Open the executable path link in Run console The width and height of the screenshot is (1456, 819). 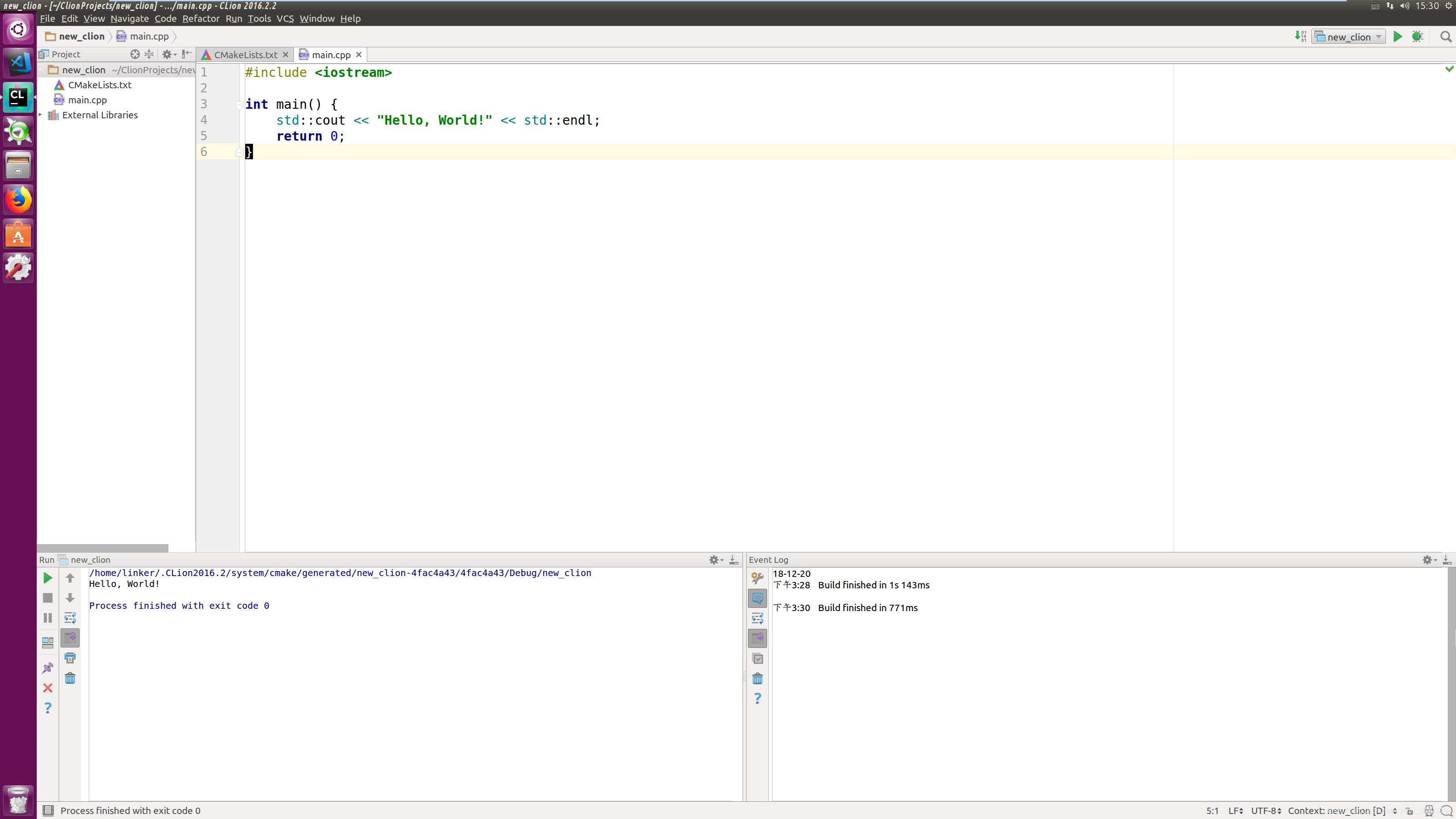340,572
